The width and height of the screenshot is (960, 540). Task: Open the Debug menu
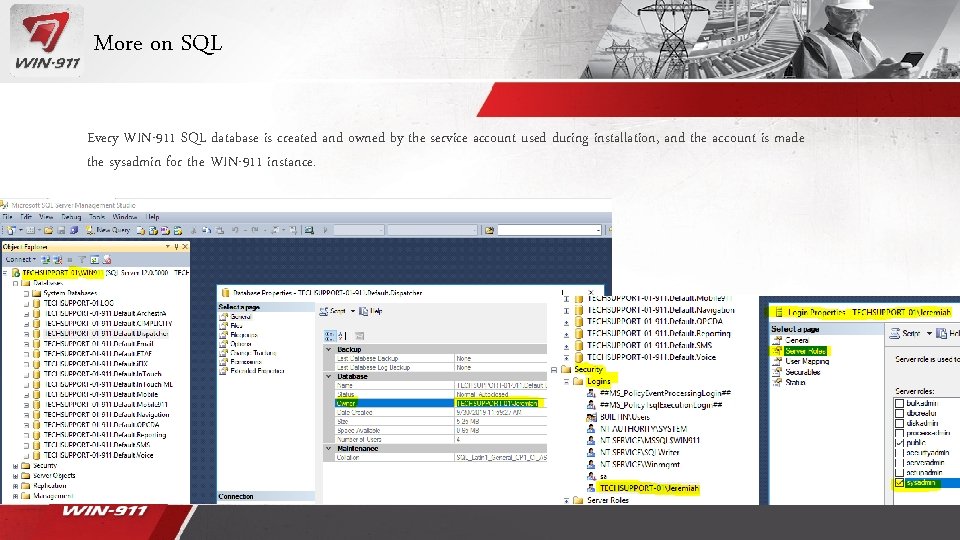pyautogui.click(x=71, y=217)
